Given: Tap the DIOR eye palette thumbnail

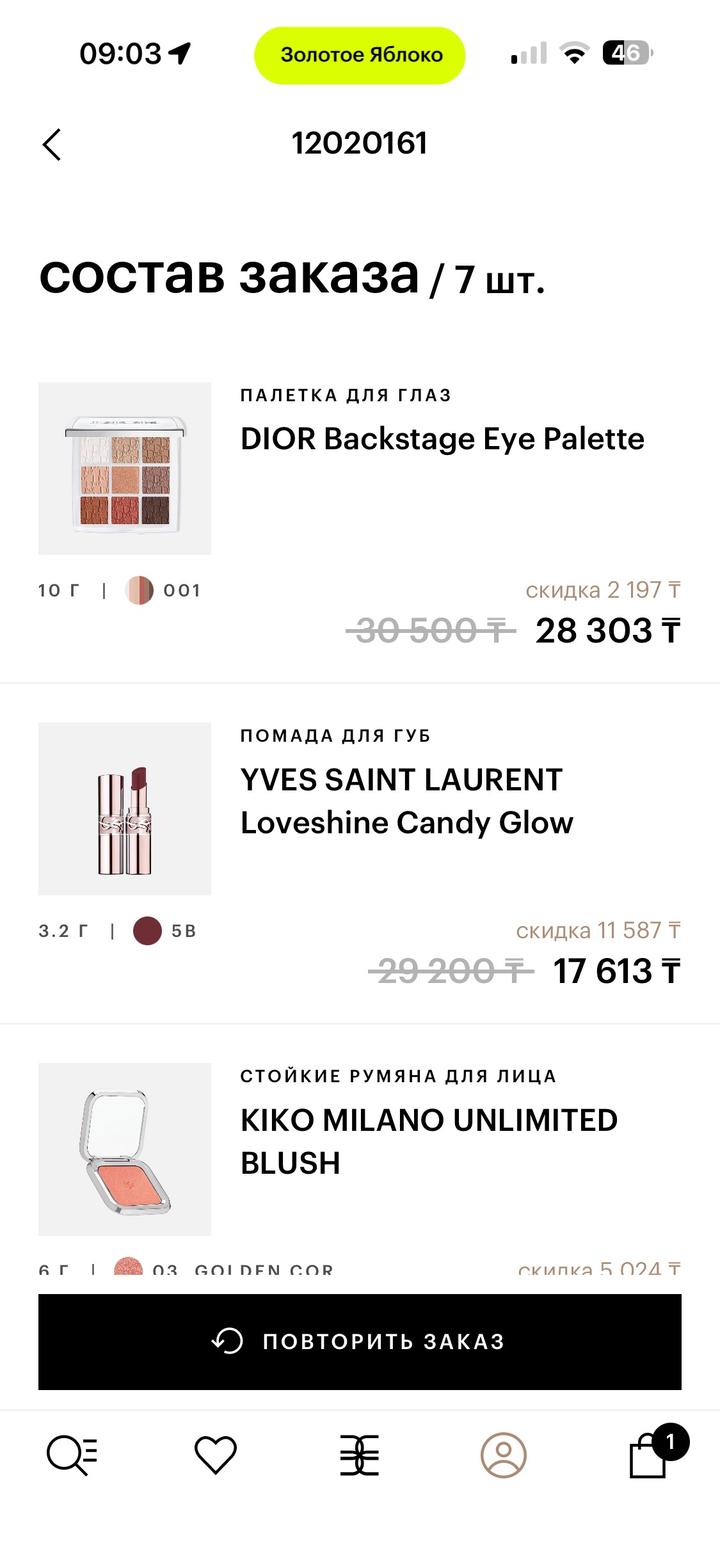Looking at the screenshot, I should [125, 468].
